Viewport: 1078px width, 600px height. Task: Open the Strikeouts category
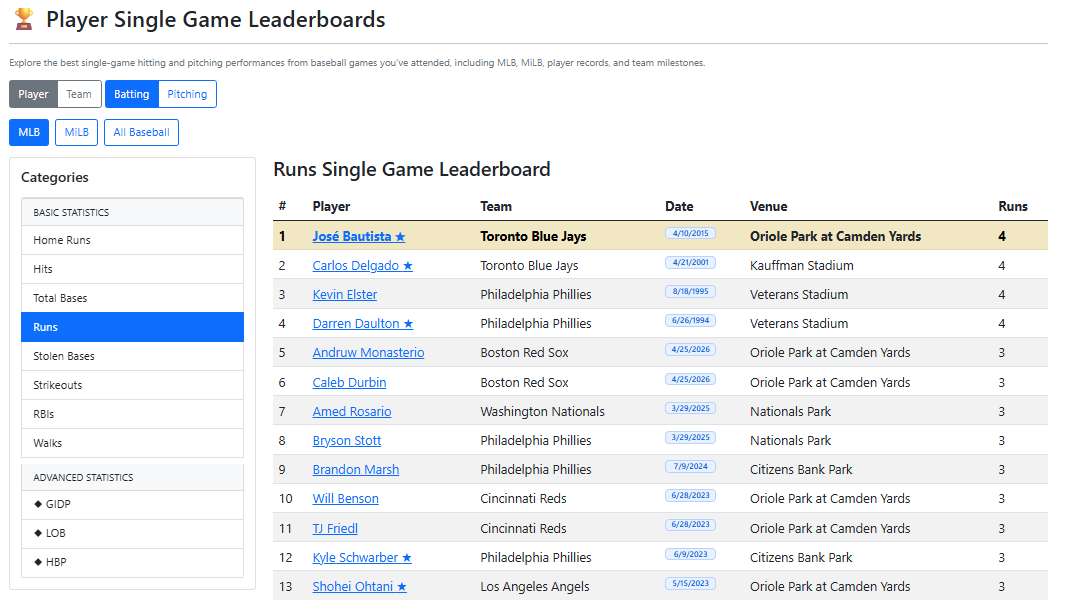coord(133,385)
